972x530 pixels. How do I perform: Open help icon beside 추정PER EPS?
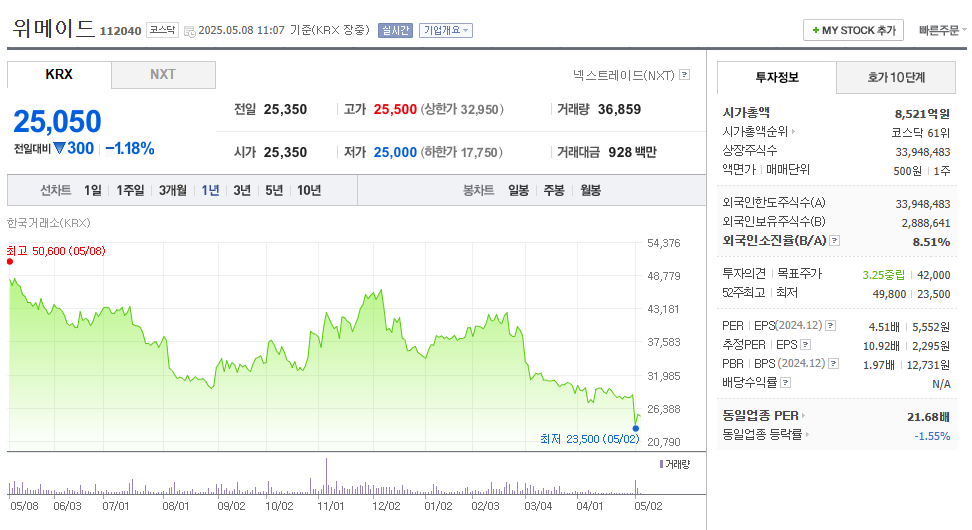806,345
